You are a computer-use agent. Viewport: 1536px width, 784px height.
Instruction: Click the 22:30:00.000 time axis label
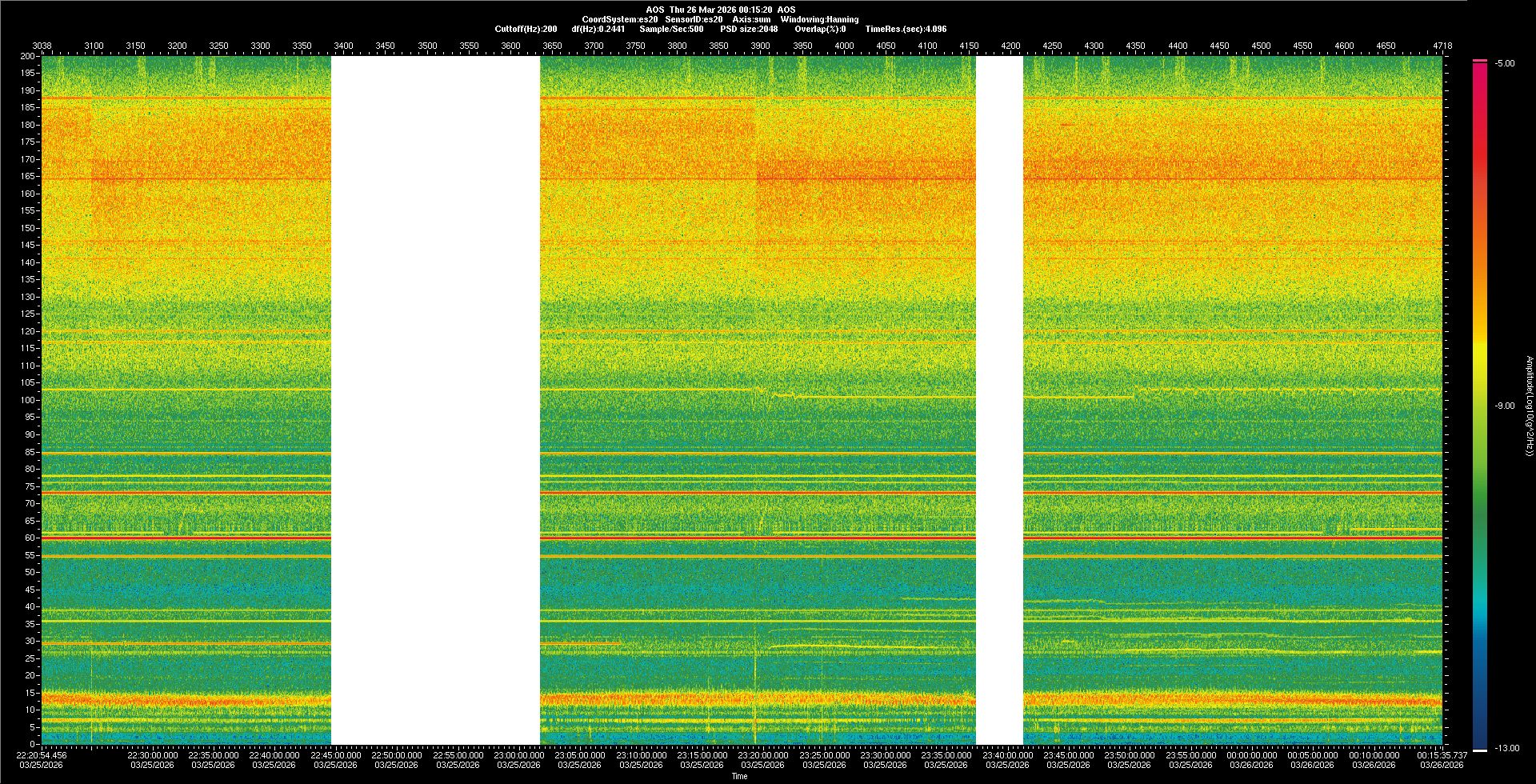point(152,754)
